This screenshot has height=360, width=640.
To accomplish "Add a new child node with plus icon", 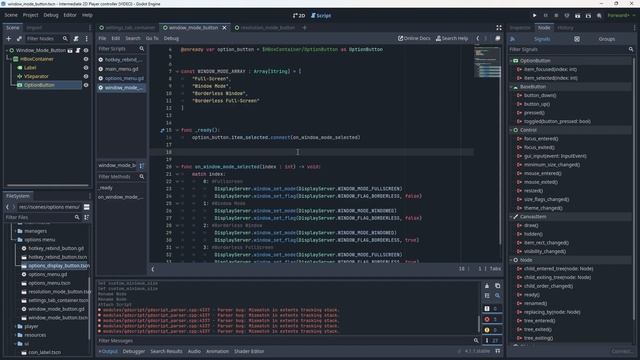I will pos(9,38).
